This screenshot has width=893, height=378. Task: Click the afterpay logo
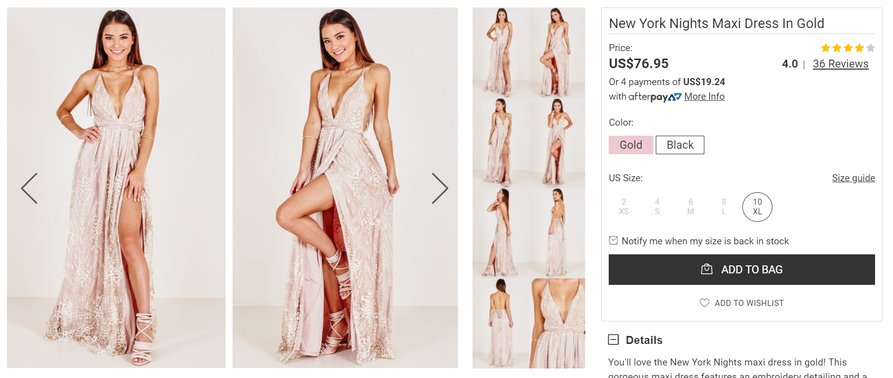tap(655, 97)
